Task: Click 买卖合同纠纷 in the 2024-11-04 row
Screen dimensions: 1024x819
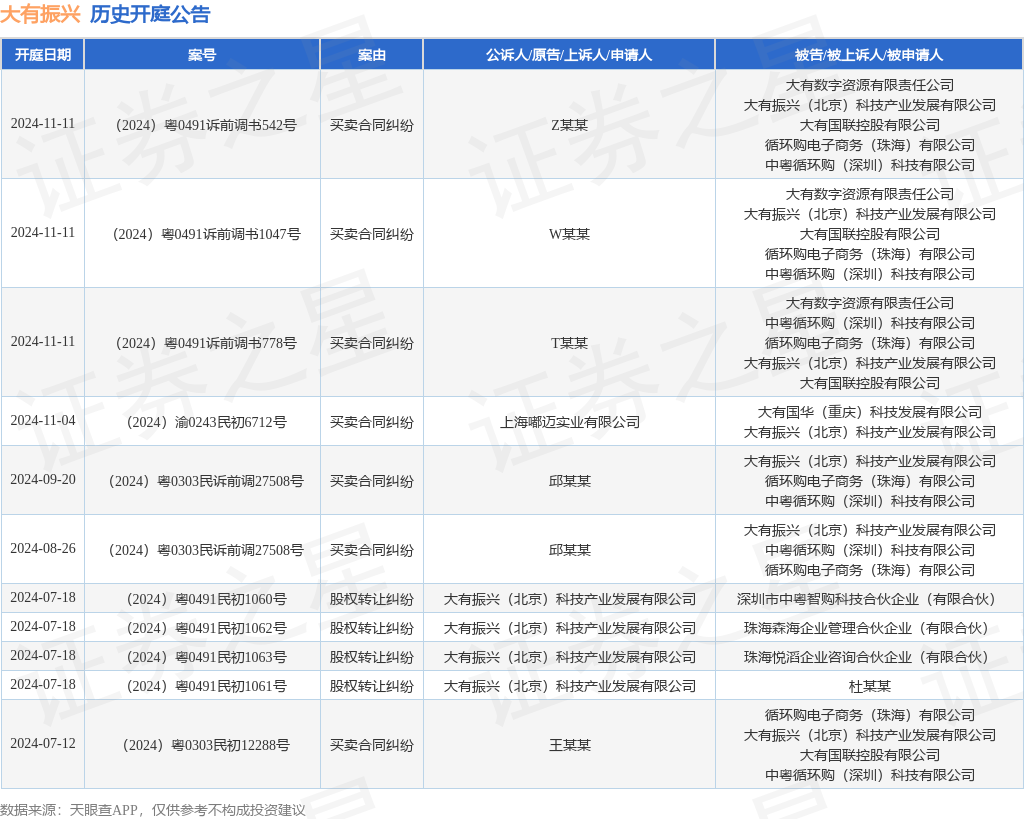Action: [x=372, y=422]
